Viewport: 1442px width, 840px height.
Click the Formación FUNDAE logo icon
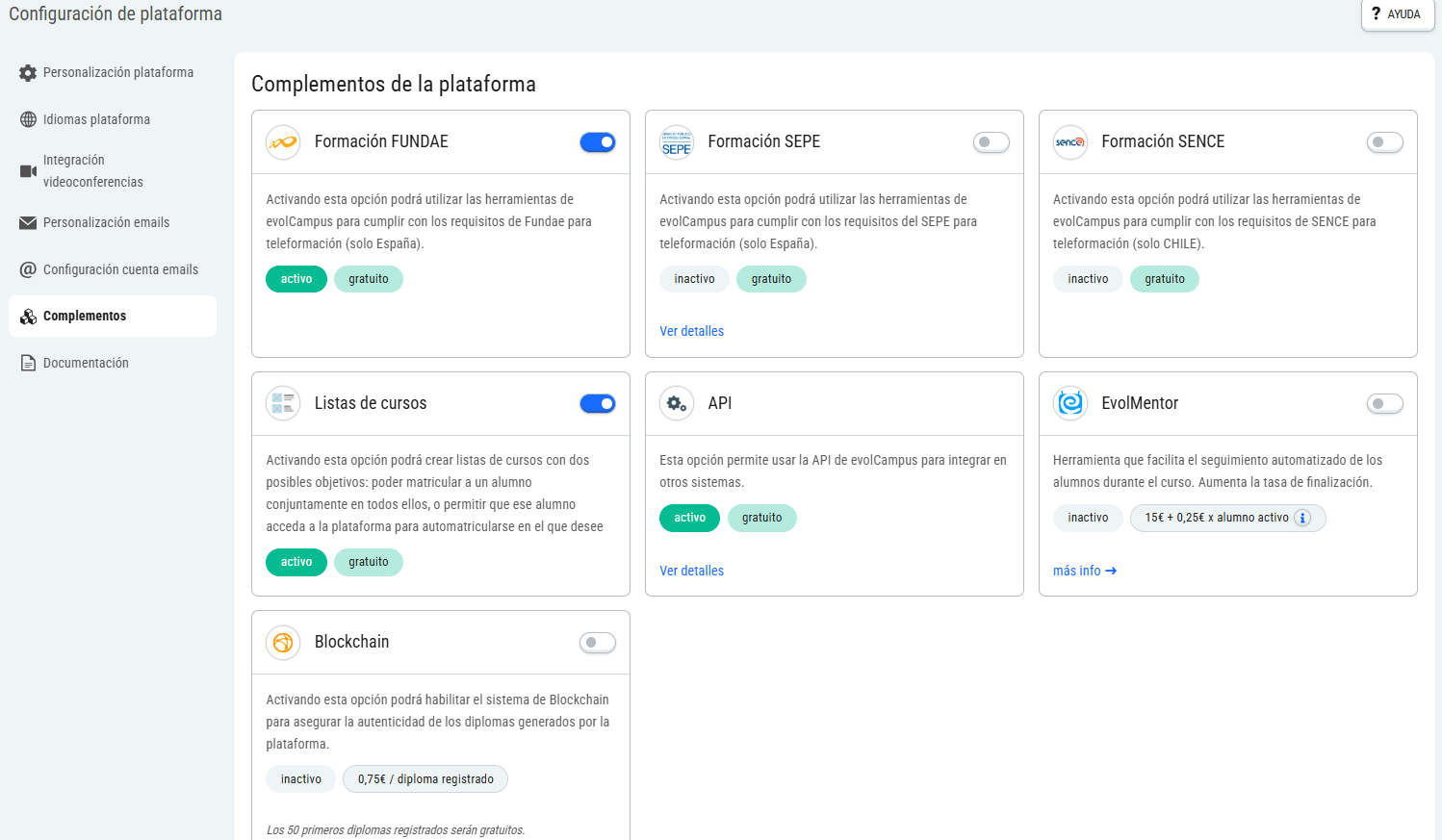283,142
